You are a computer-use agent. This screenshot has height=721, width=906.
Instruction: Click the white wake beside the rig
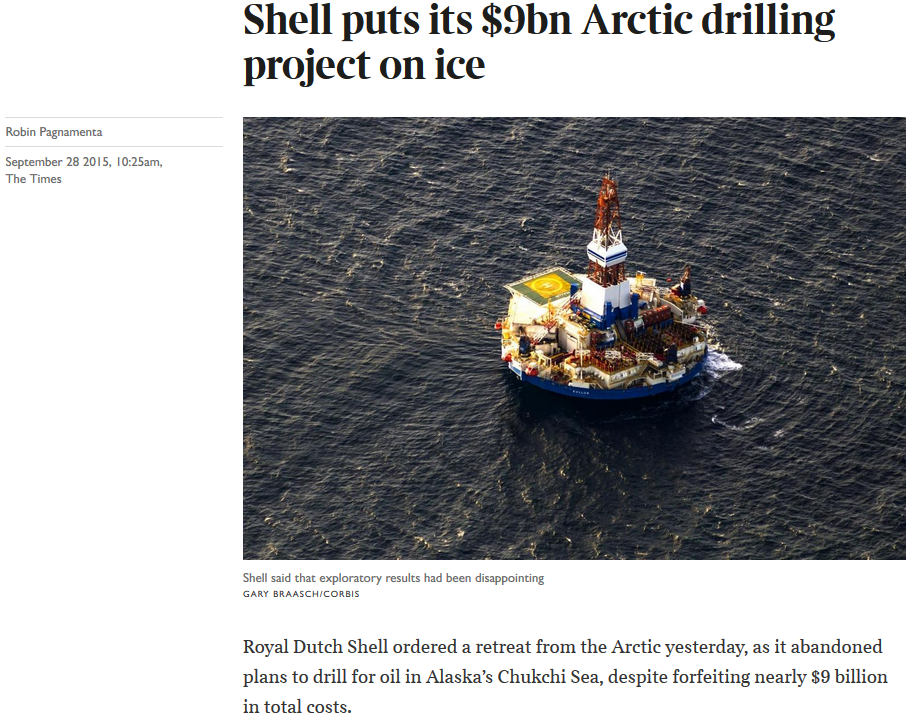(723, 363)
